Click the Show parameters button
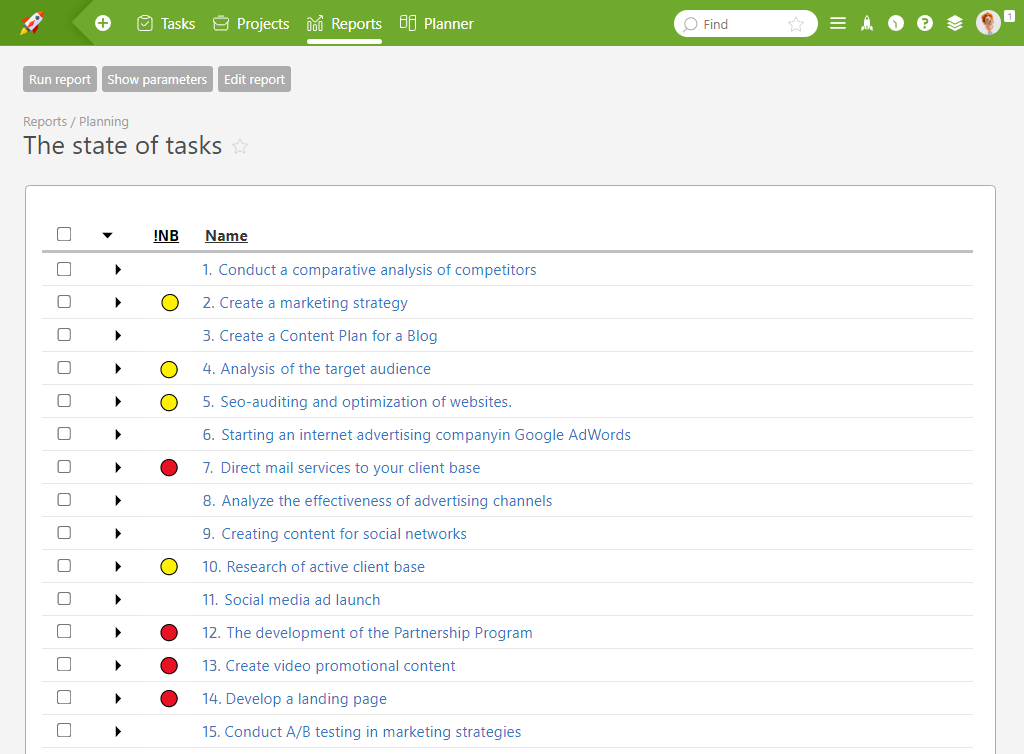Screen dimensions: 1024x754 157,79
